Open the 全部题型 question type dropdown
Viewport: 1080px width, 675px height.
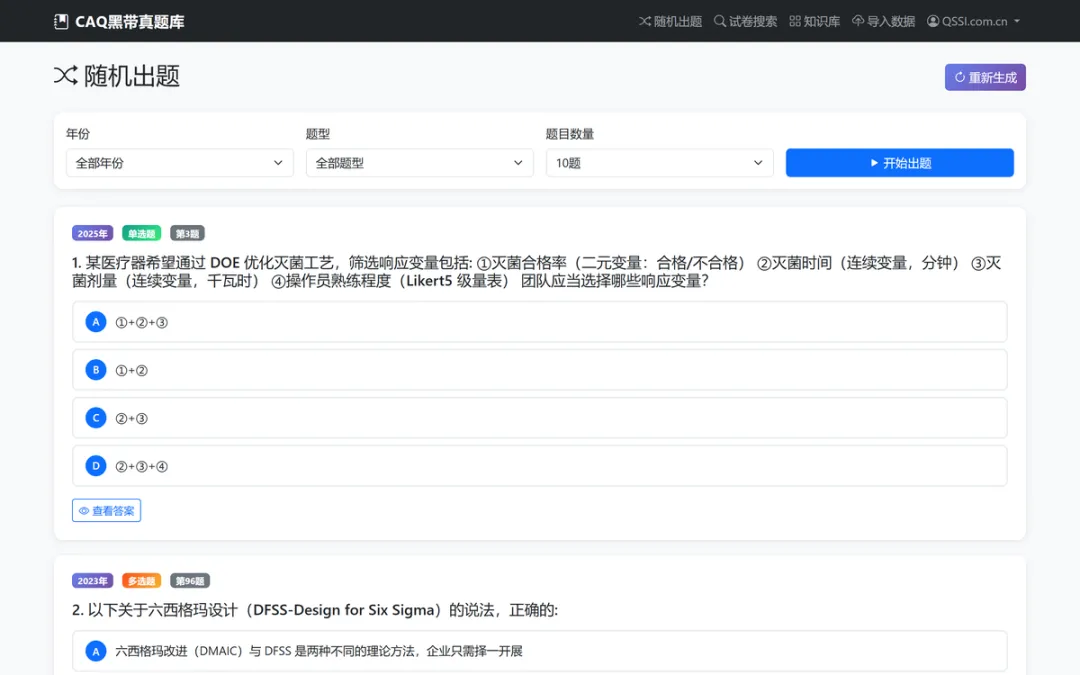point(419,163)
